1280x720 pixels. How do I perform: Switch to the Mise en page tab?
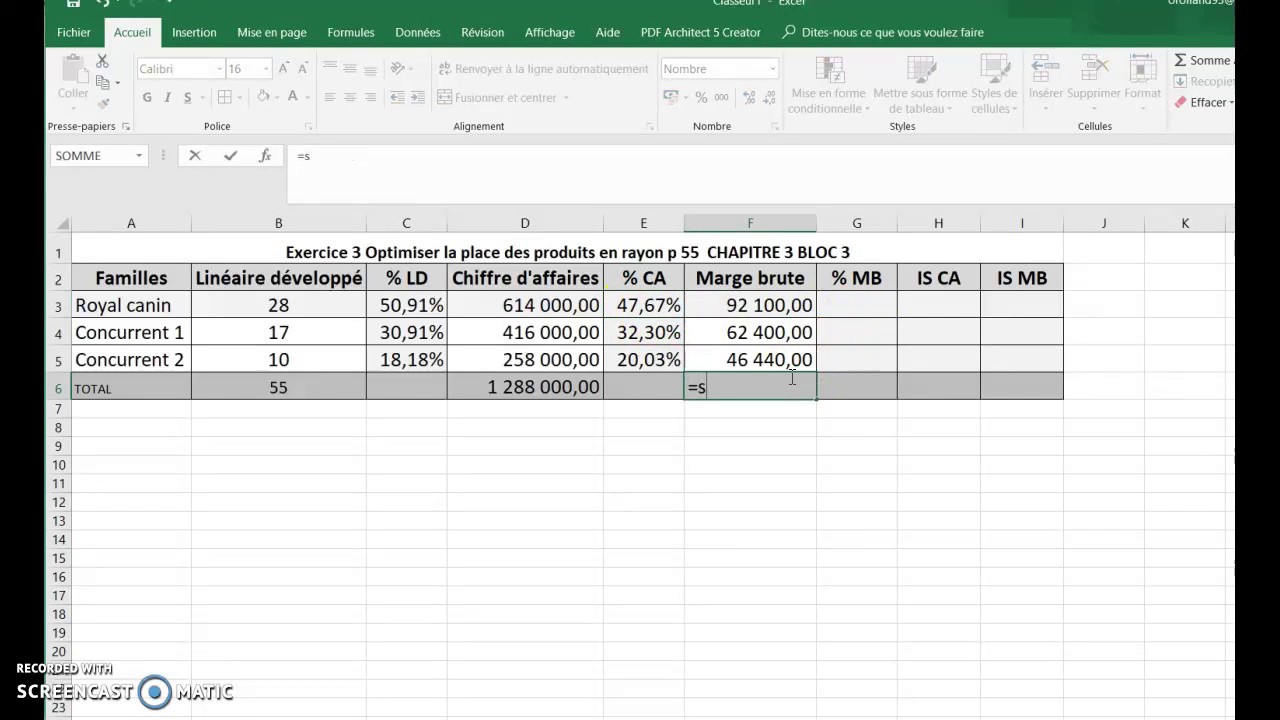pos(272,32)
